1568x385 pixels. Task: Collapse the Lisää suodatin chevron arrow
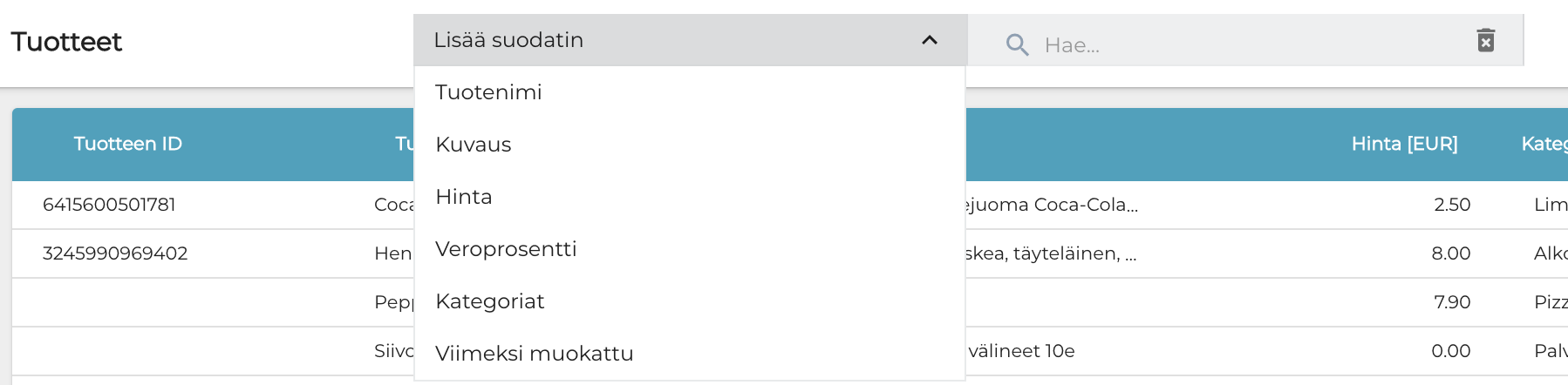(930, 40)
